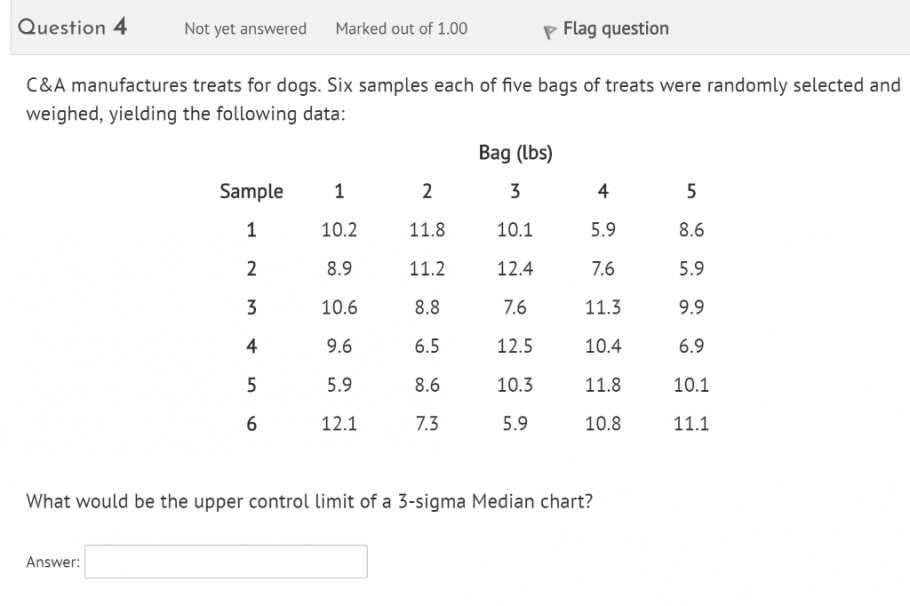
Task: Click the Flag question link
Action: click(615, 28)
